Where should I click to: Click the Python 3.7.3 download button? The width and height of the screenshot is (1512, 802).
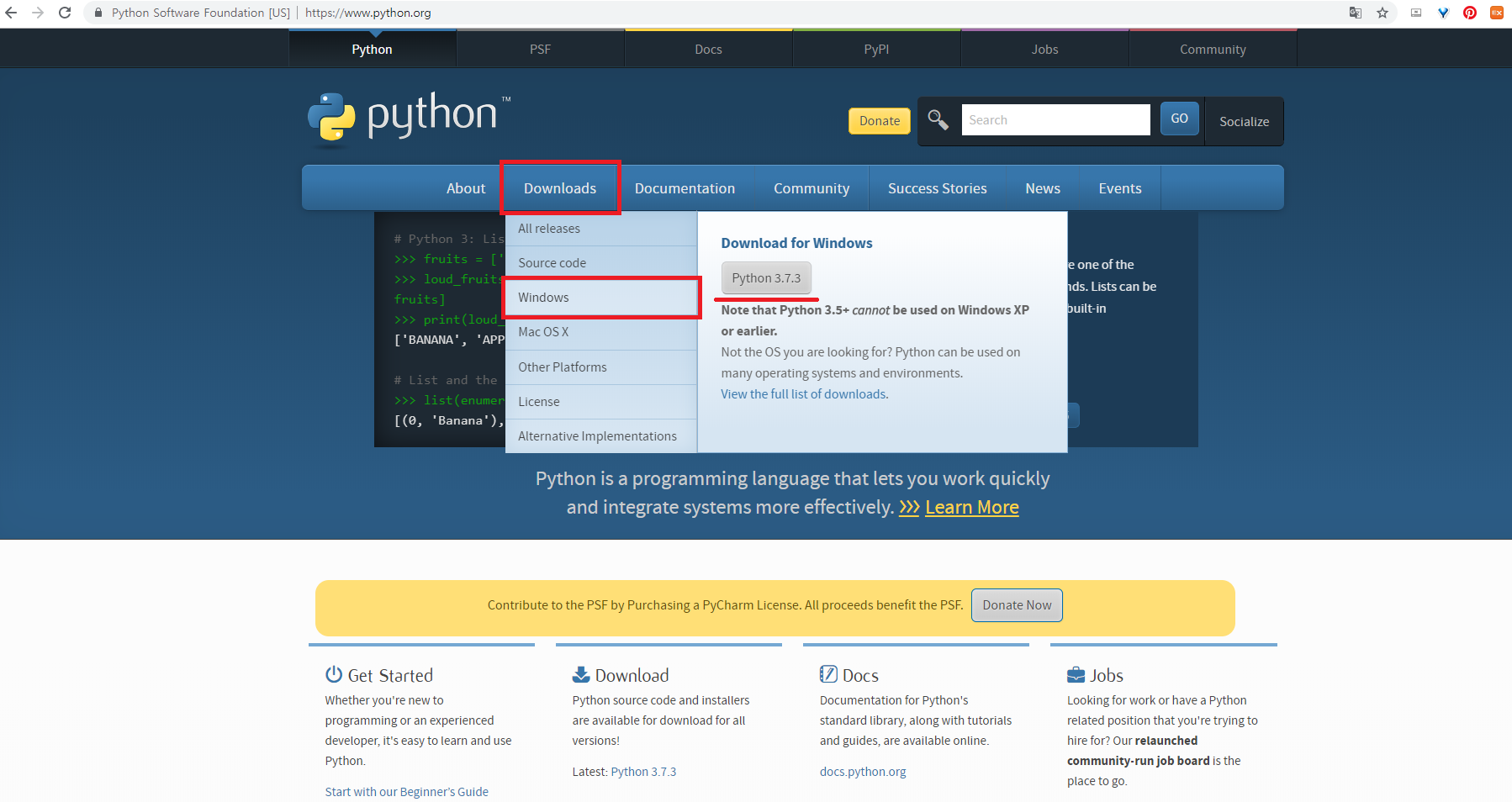tap(766, 278)
